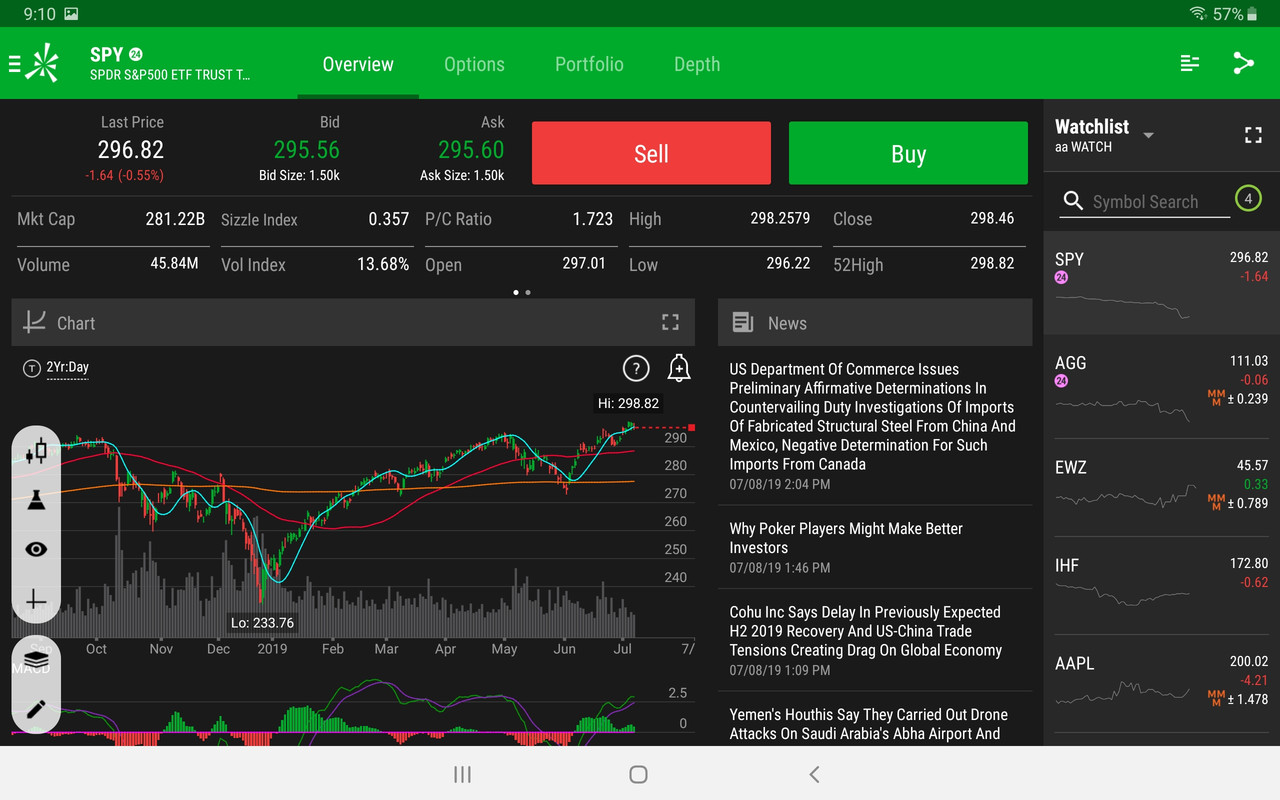1280x800 pixels.
Task: Select the candlestick chart type tool
Action: (36, 450)
